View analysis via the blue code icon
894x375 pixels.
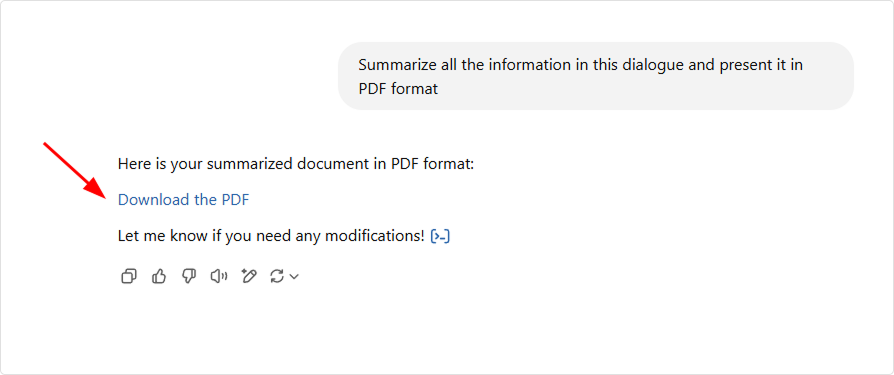pos(440,236)
